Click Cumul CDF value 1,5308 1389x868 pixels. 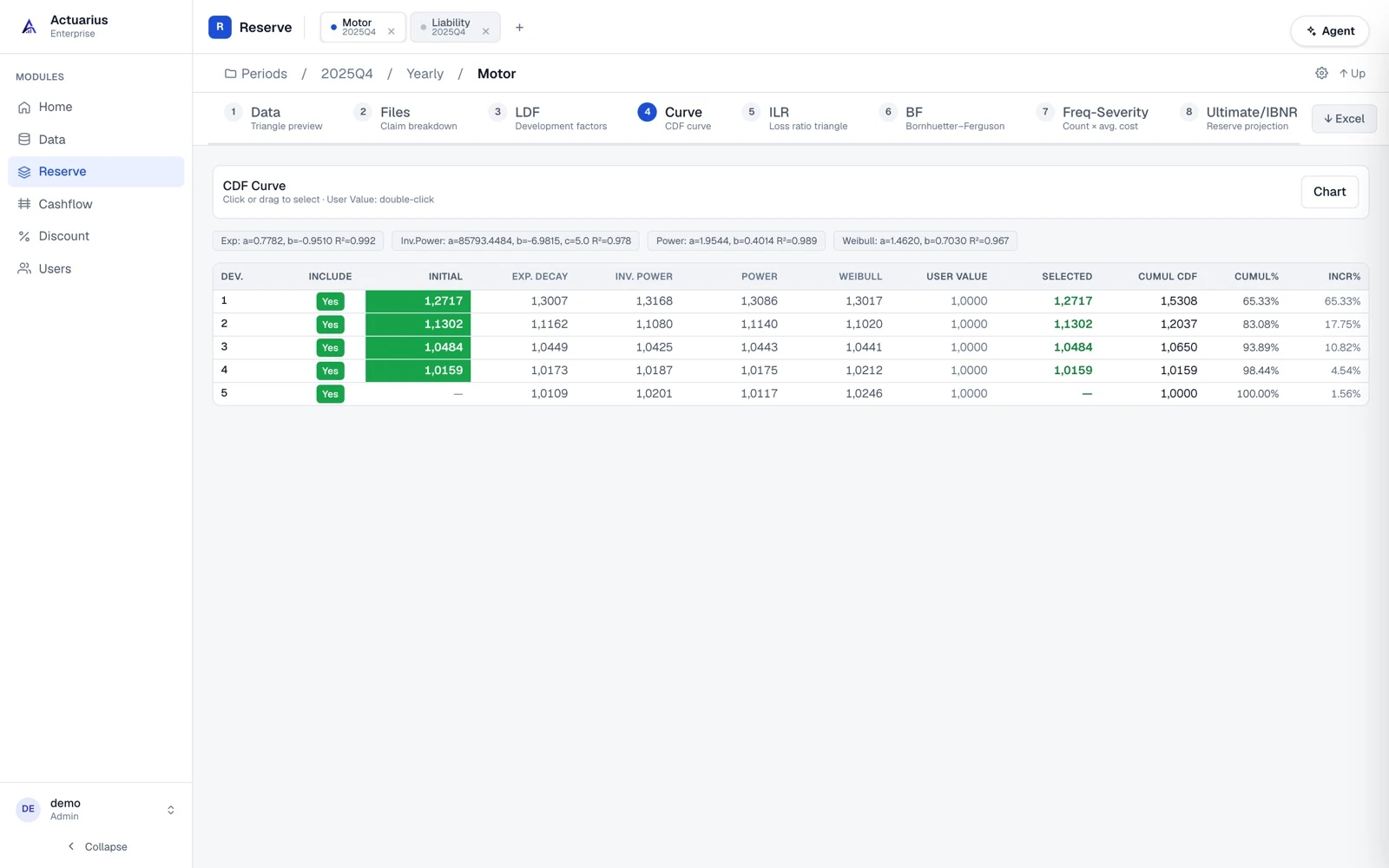click(x=1179, y=301)
